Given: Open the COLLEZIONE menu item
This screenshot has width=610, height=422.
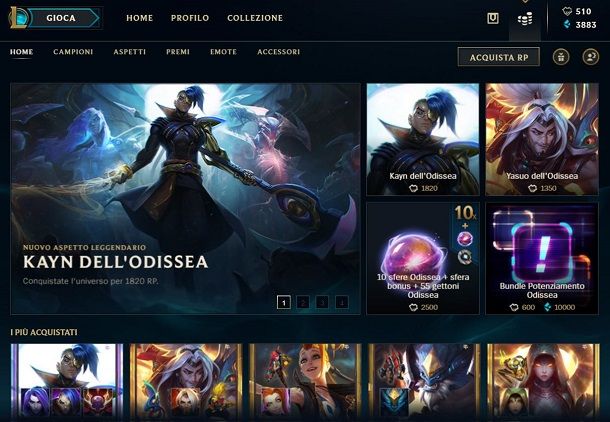Looking at the screenshot, I should pyautogui.click(x=255, y=18).
